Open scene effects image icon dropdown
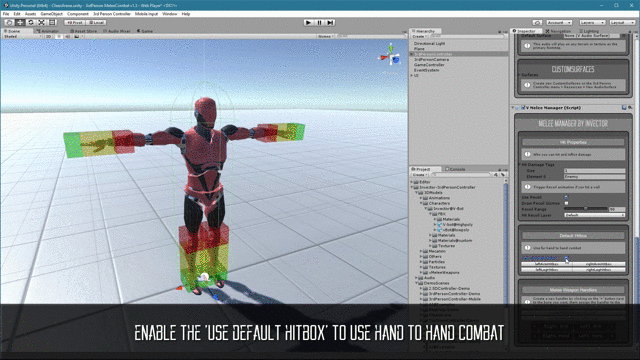640x360 pixels. (78, 36)
